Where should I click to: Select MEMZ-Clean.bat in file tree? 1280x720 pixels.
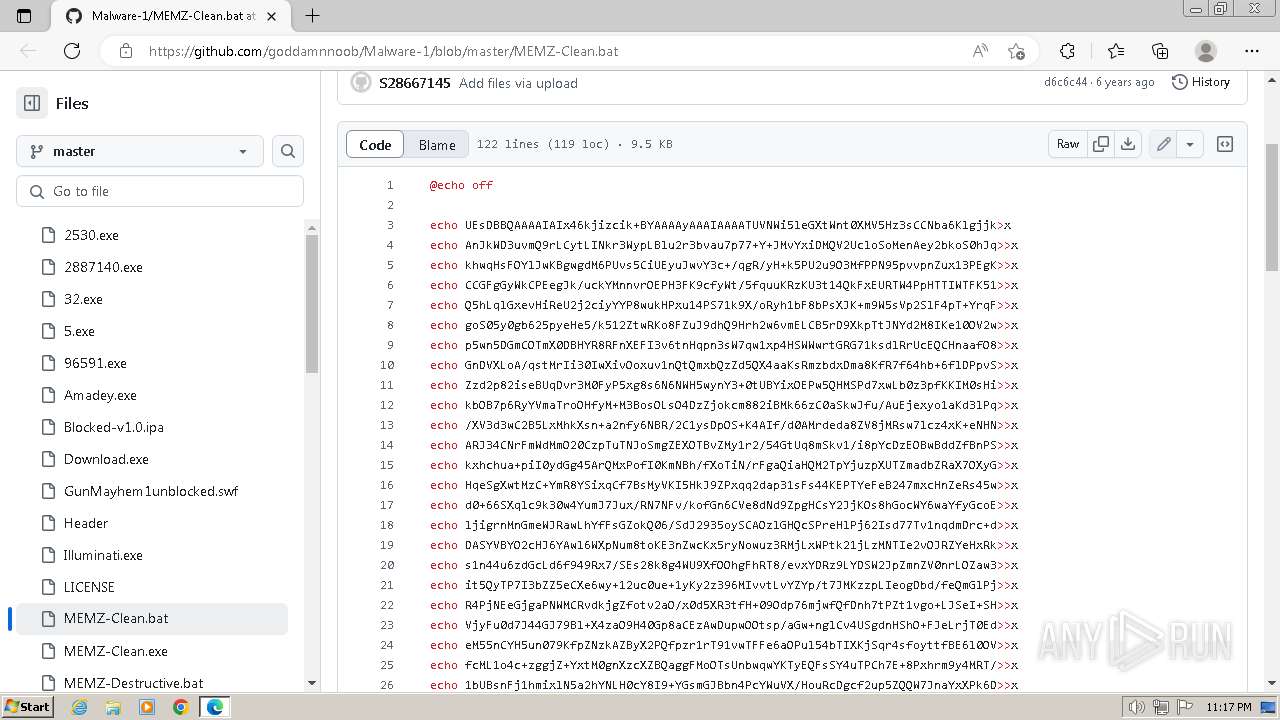152,618
